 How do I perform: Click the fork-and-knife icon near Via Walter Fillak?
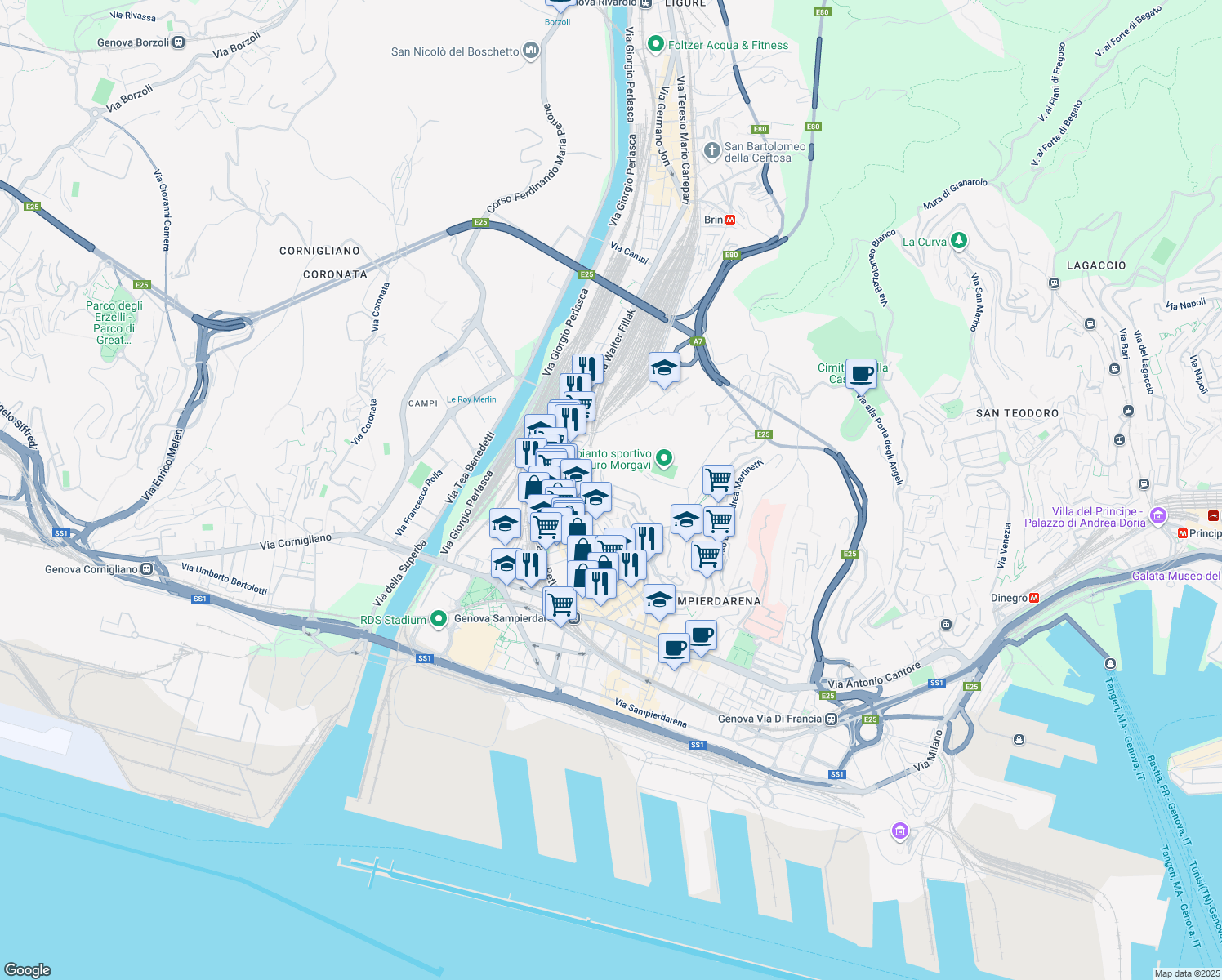click(586, 366)
